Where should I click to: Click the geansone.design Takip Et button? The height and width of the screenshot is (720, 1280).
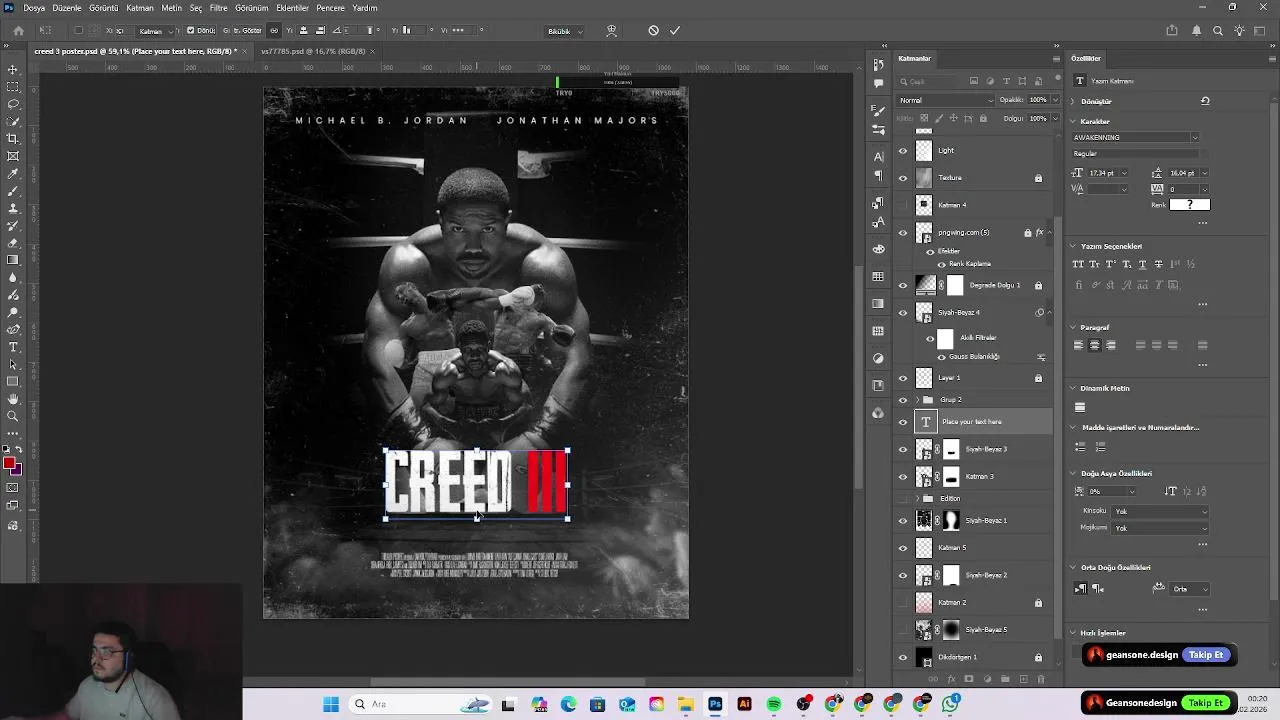pos(1206,655)
